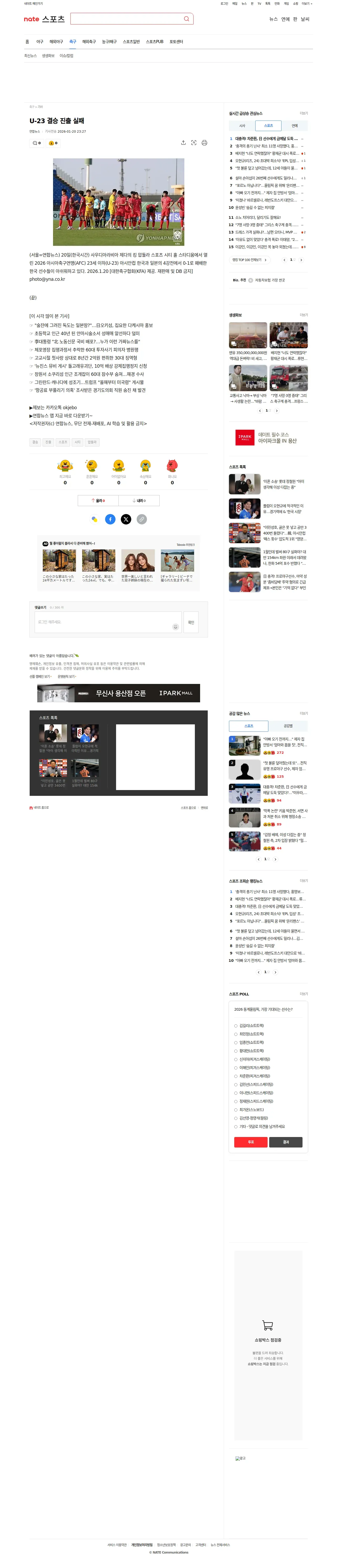
Task: Switch to 농구/배구 menu
Action: [109, 42]
